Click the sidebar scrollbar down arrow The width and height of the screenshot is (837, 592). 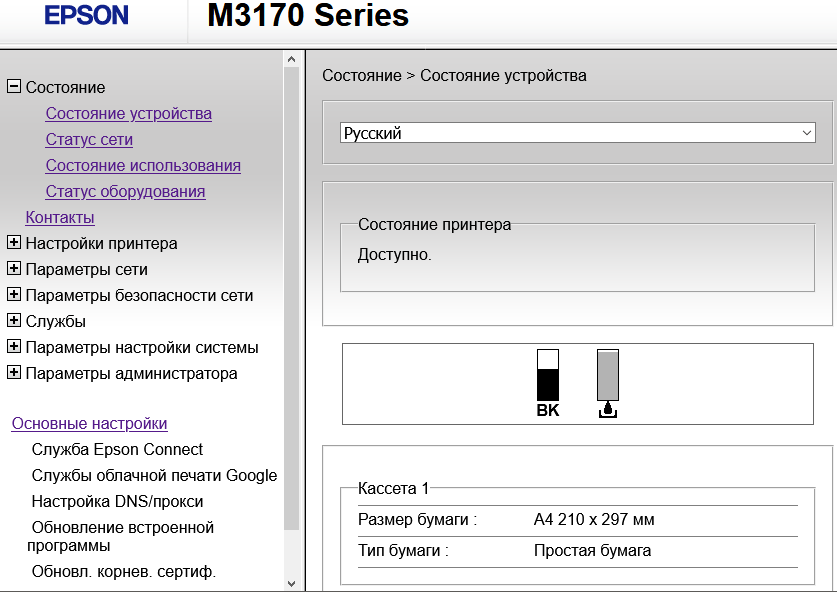pos(291,583)
